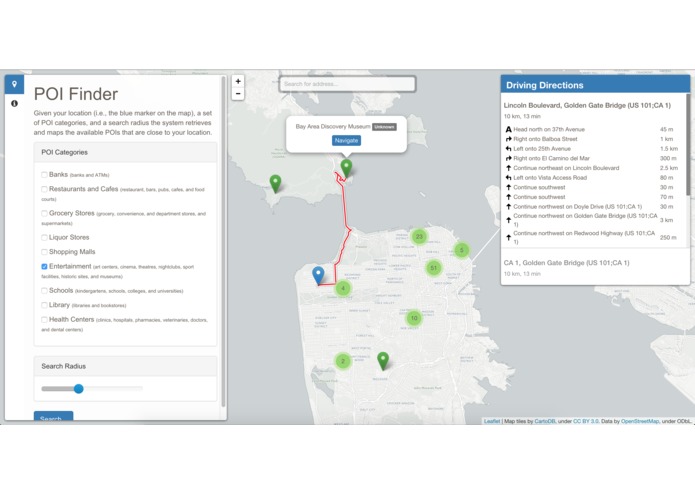This screenshot has height=494, width=695.
Task: Click step Continue northwest on Golden Gate Bridge
Action: [593, 220]
